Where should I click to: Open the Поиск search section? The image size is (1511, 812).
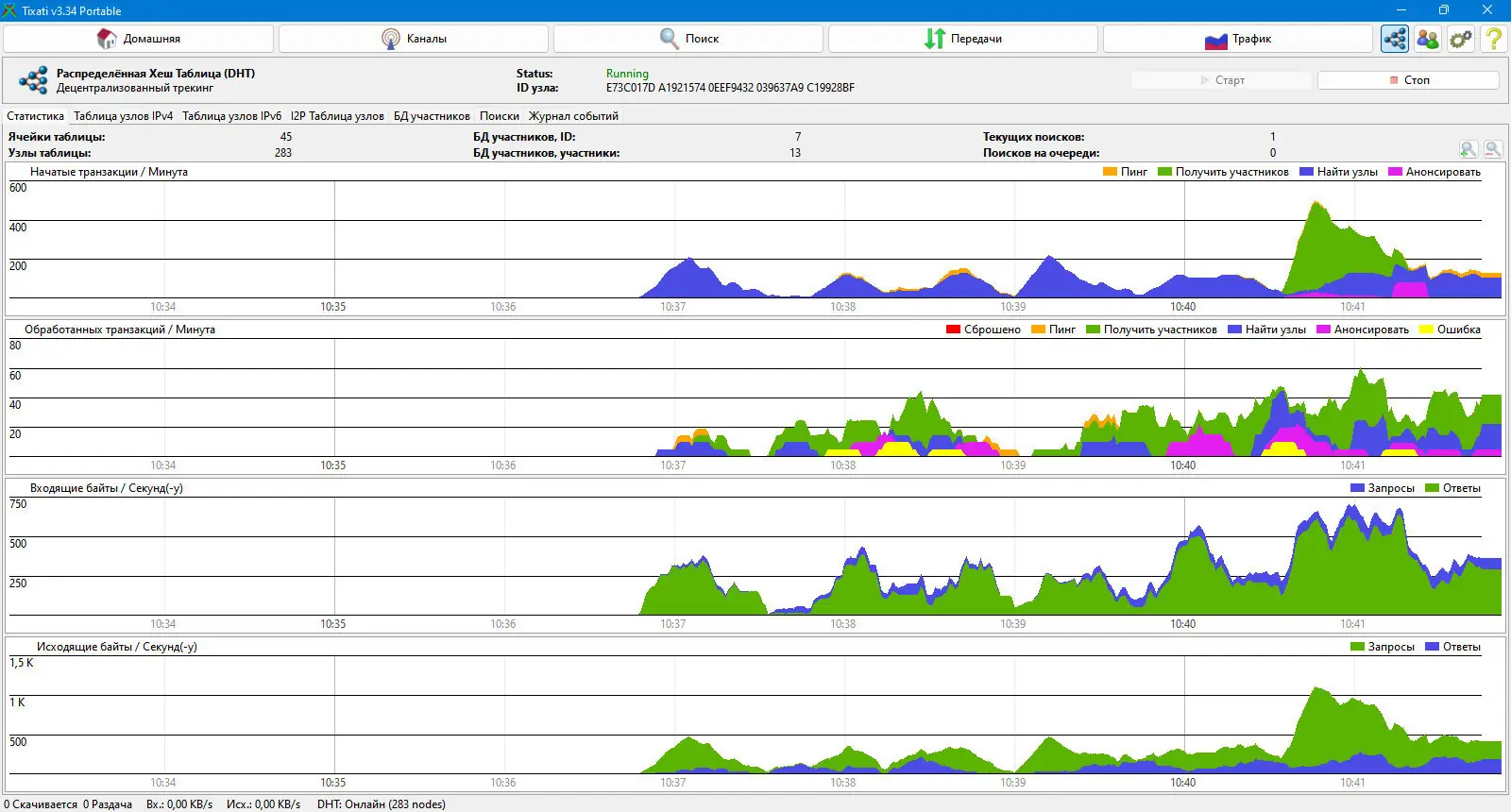688,39
